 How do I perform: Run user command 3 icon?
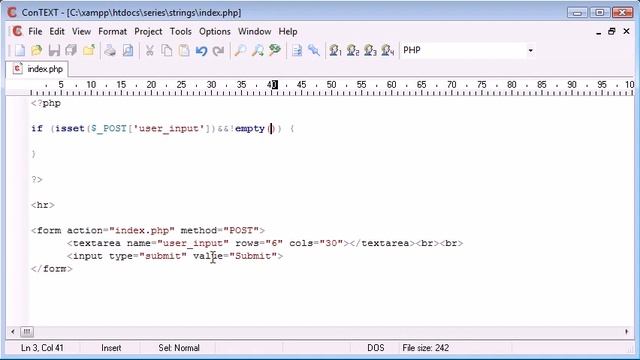click(370, 51)
